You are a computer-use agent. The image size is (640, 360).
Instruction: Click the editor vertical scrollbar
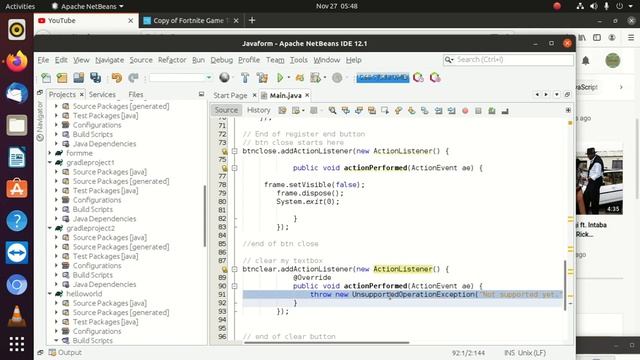click(565, 285)
